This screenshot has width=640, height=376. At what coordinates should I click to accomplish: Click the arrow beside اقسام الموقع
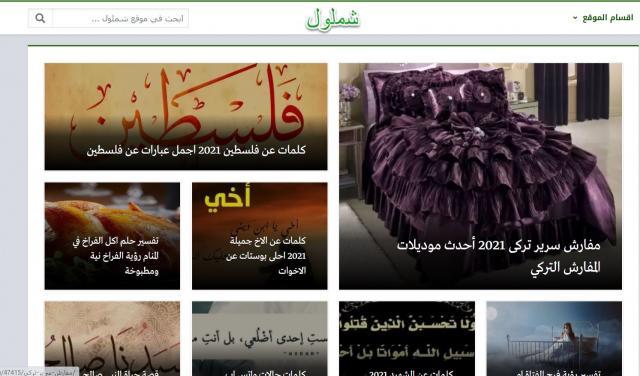click(x=575, y=18)
